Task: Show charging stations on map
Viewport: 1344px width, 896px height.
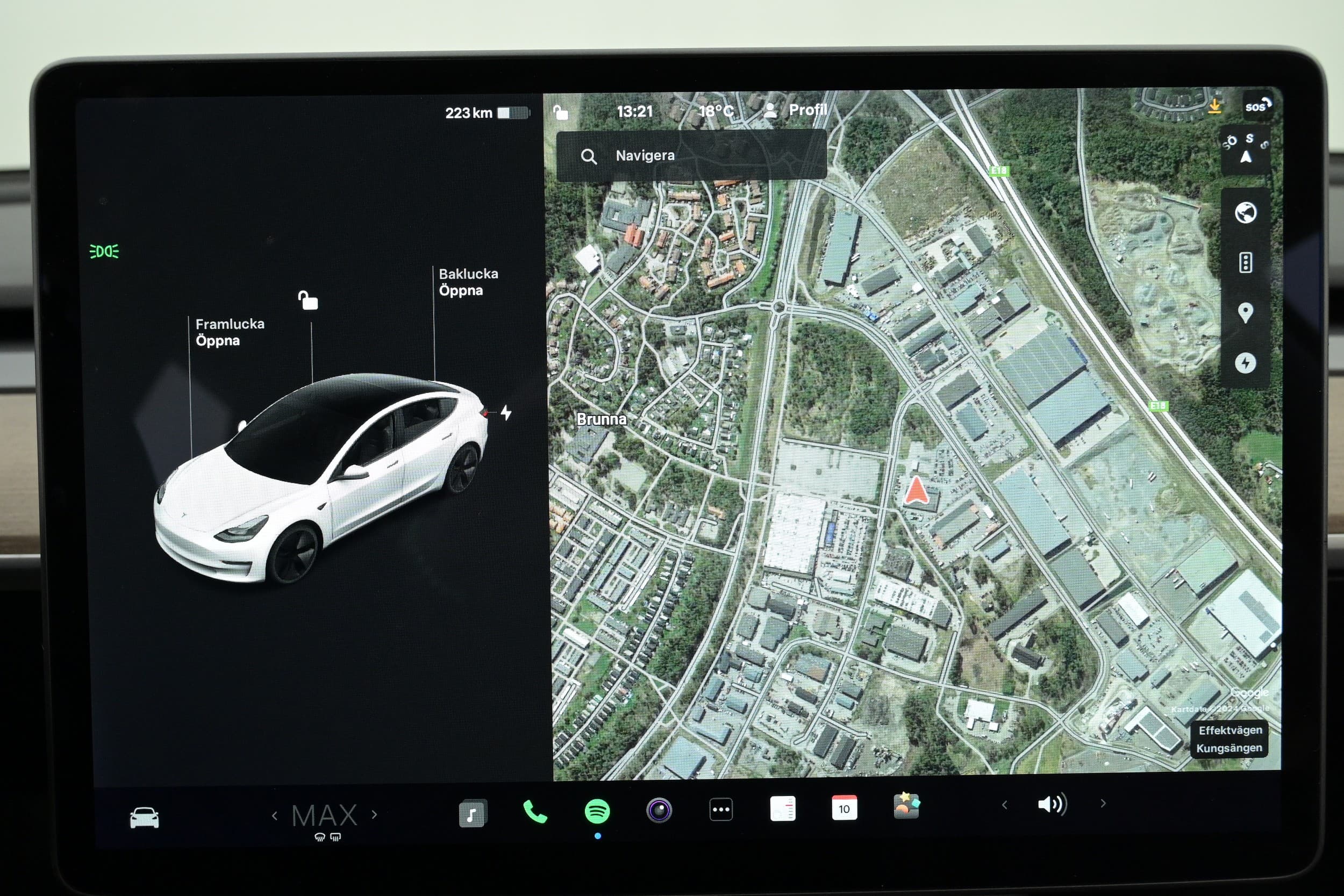Action: [1245, 363]
